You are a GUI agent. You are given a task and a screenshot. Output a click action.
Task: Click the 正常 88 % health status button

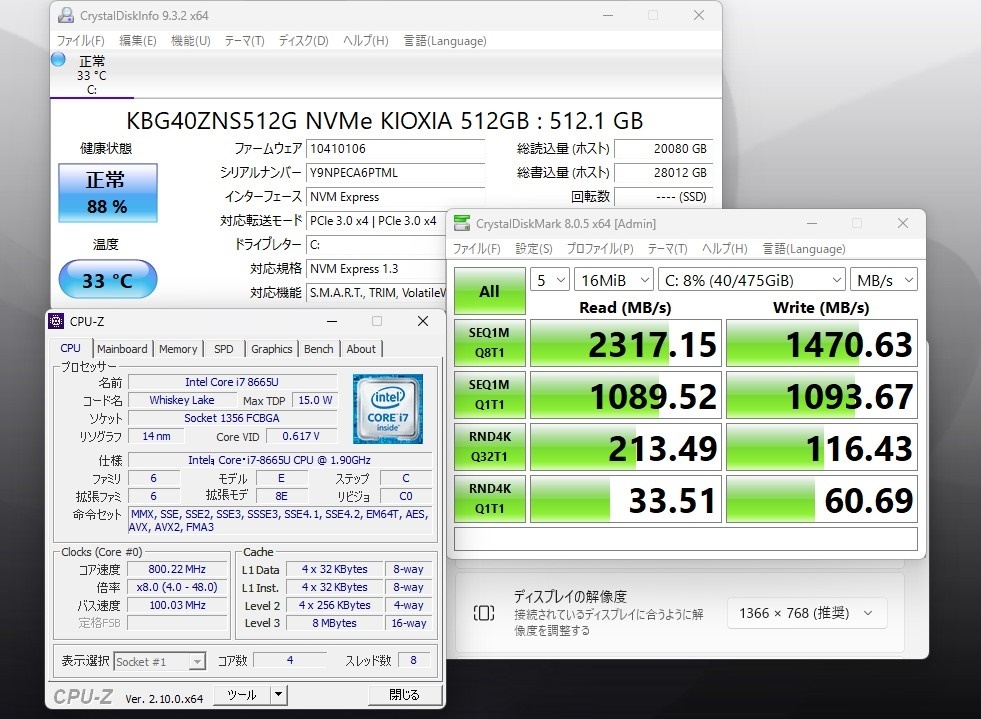(x=108, y=193)
